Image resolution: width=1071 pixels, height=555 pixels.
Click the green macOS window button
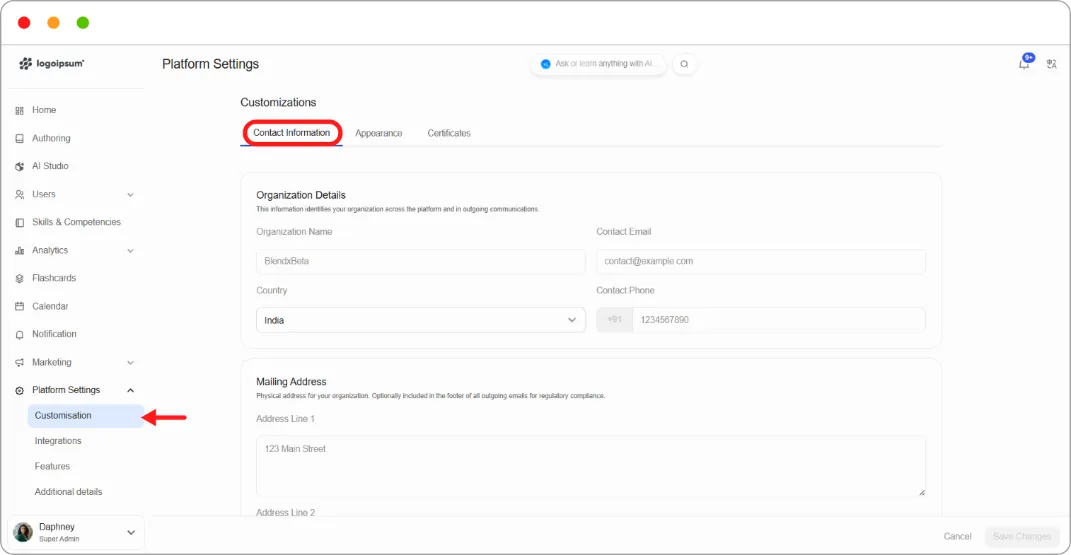tap(83, 23)
